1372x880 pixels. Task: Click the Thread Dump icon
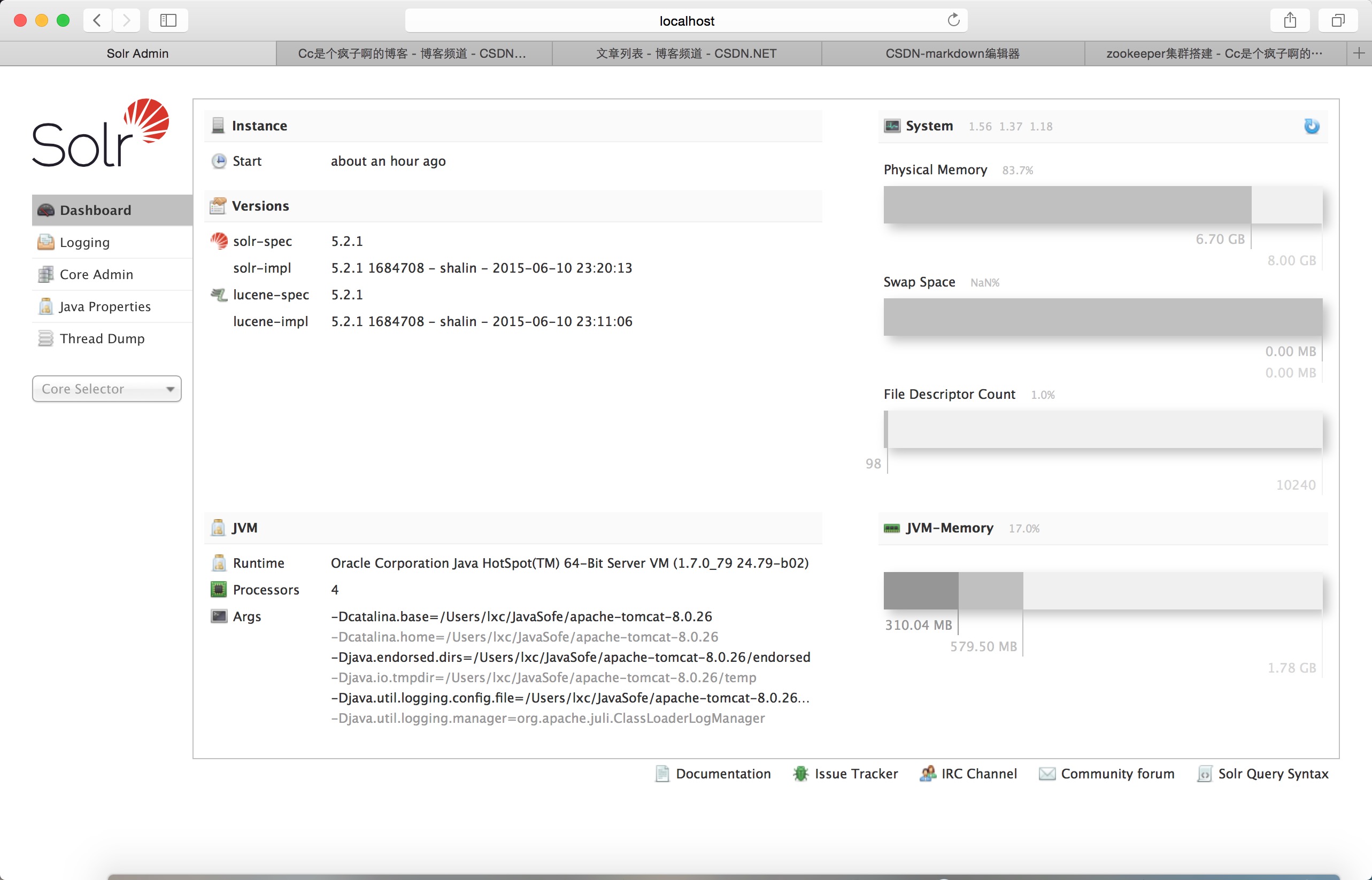point(45,338)
